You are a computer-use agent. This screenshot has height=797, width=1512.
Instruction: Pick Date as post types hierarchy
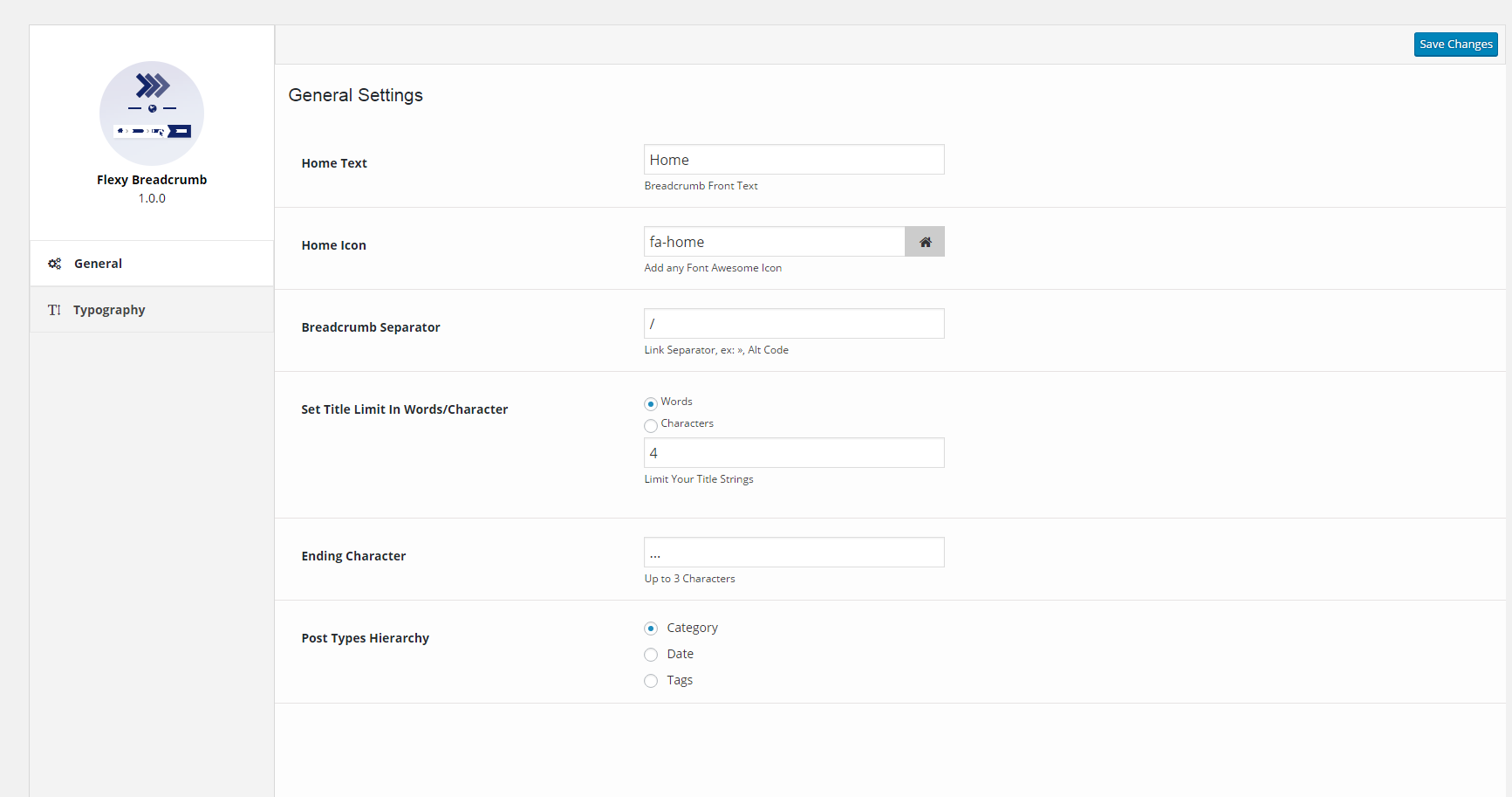tap(651, 655)
